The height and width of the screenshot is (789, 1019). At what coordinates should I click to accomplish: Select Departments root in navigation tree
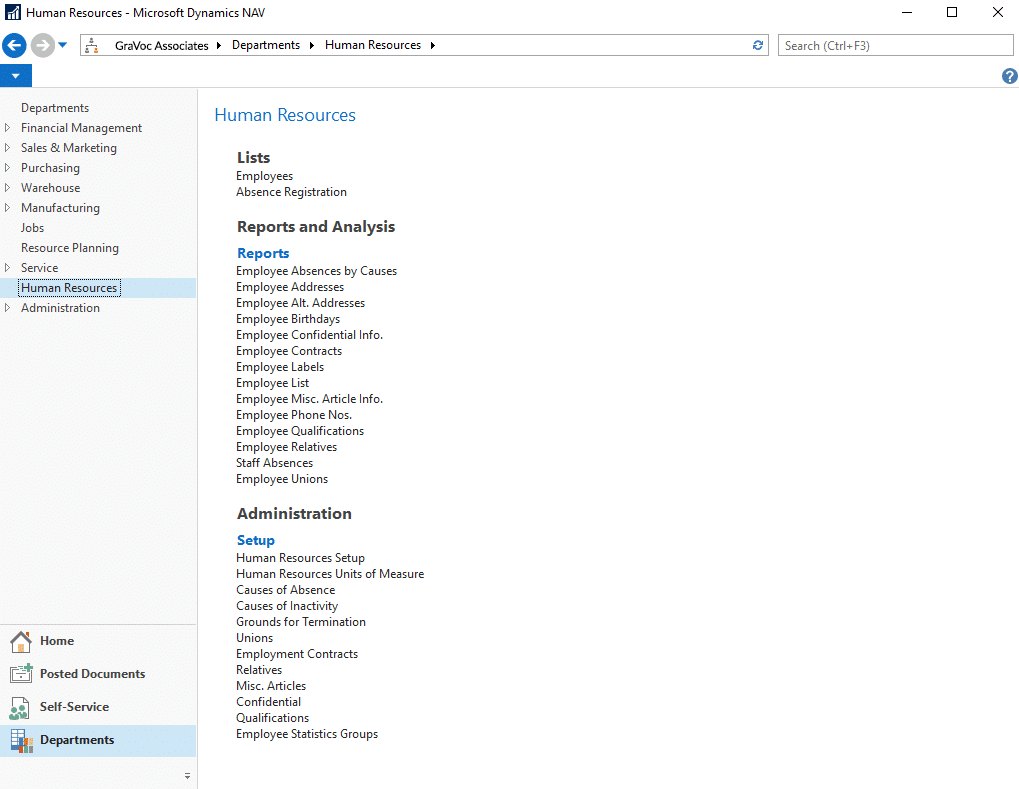point(55,108)
